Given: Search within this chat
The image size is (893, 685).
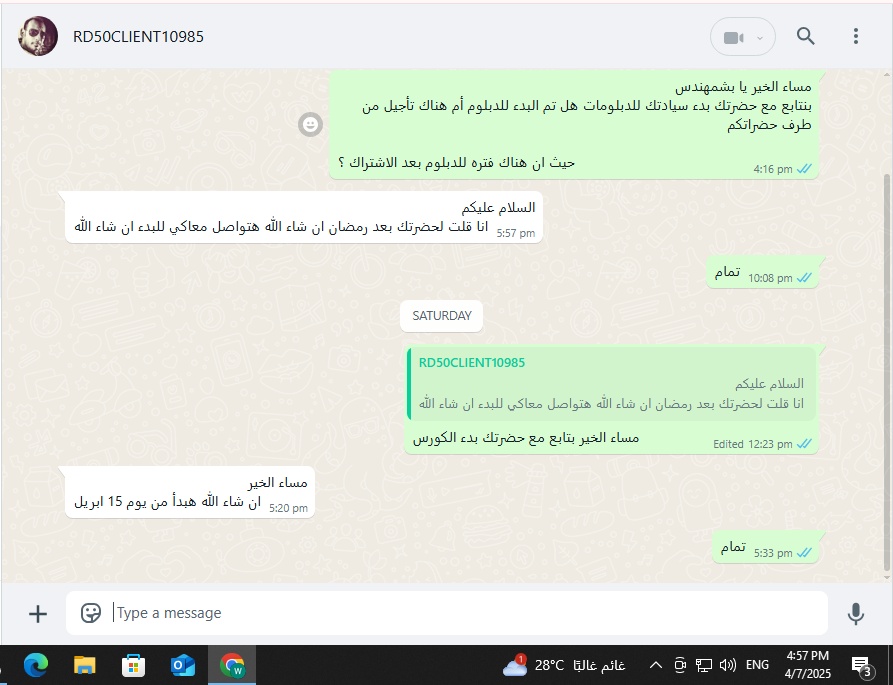Looking at the screenshot, I should pyautogui.click(x=805, y=36).
